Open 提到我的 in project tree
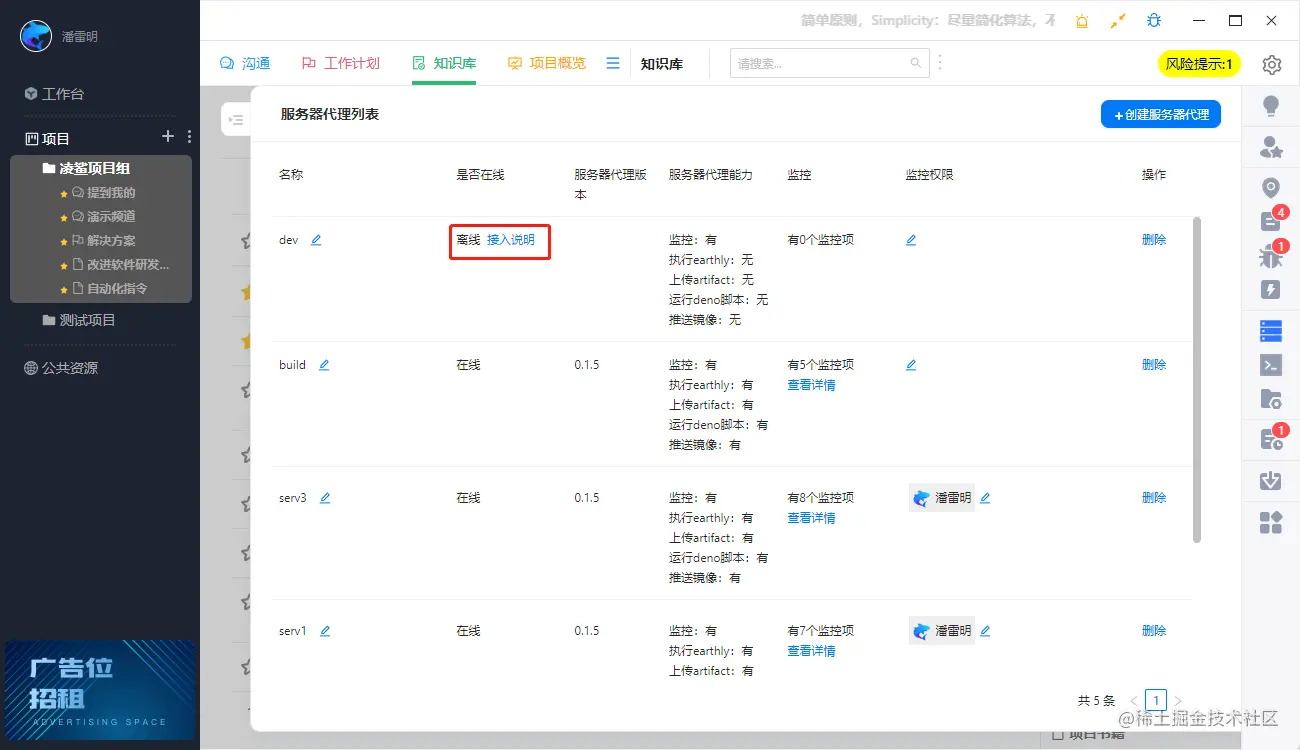The image size is (1300, 750). [103, 193]
